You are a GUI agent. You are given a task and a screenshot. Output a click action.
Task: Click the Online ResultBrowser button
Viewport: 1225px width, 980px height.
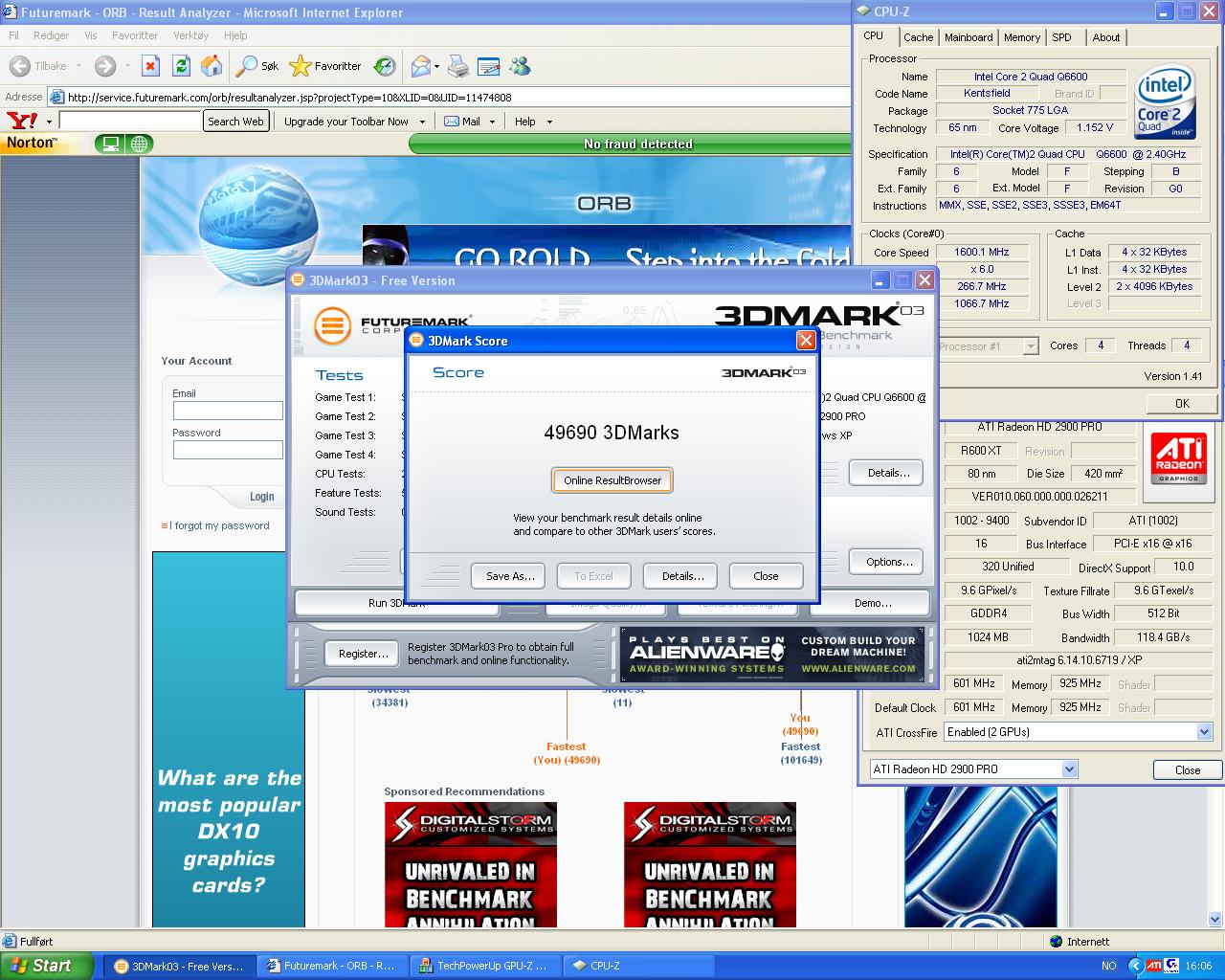pyautogui.click(x=612, y=480)
